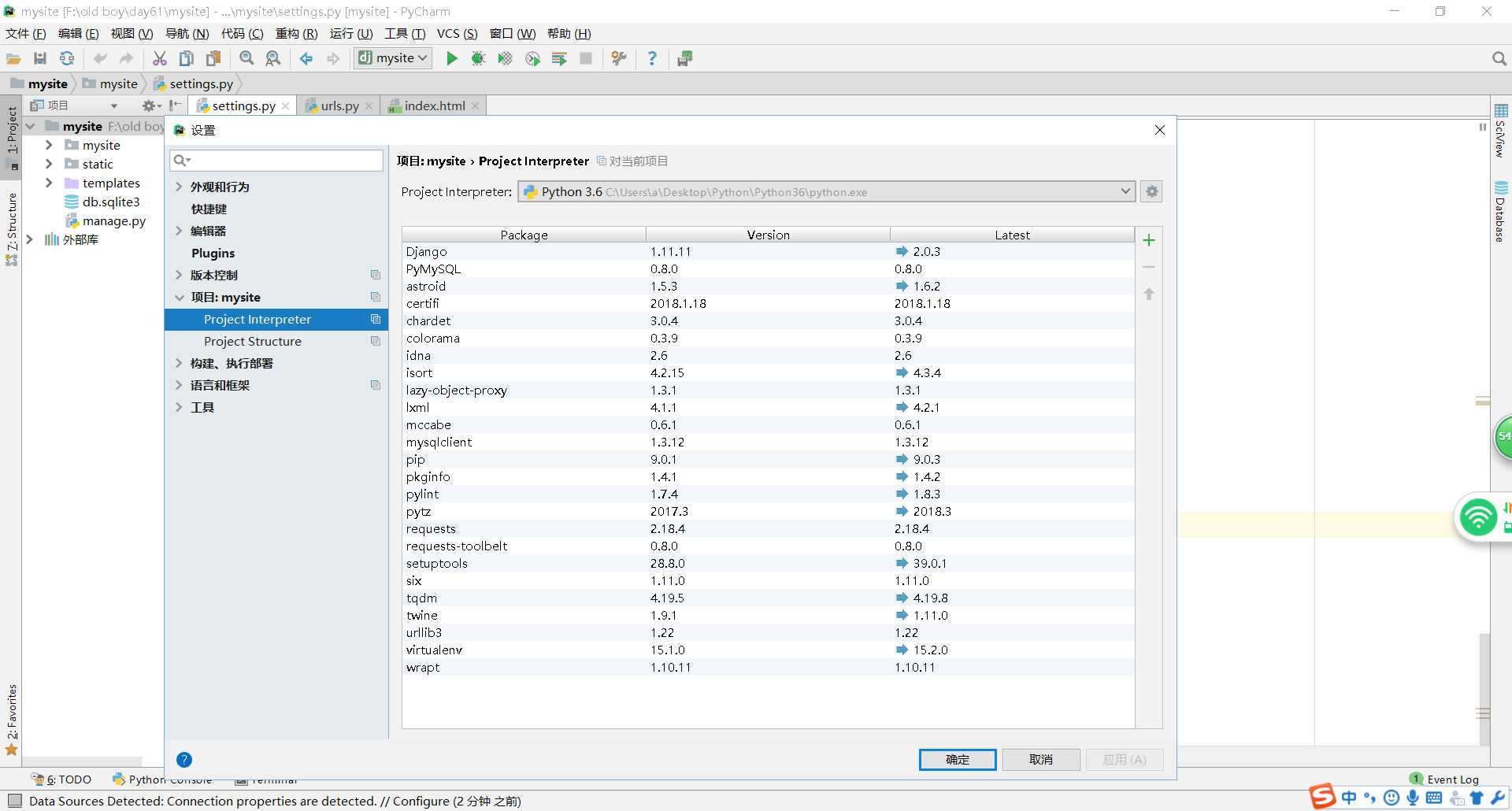The height and width of the screenshot is (811, 1512).
Task: Expand the 编辑器 settings section
Action: pos(179,231)
